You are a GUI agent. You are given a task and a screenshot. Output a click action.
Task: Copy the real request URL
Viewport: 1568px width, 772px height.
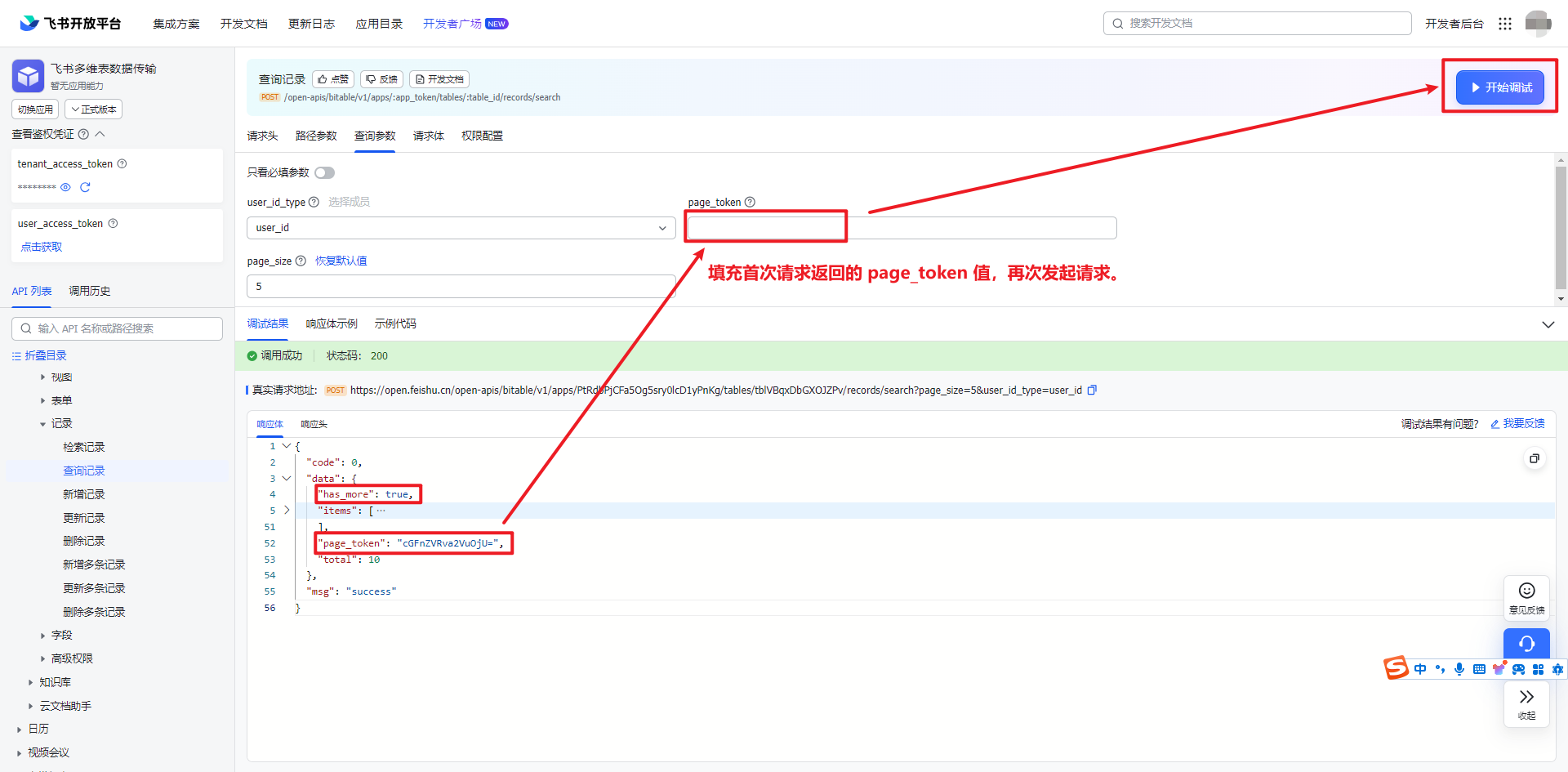pyautogui.click(x=1092, y=390)
